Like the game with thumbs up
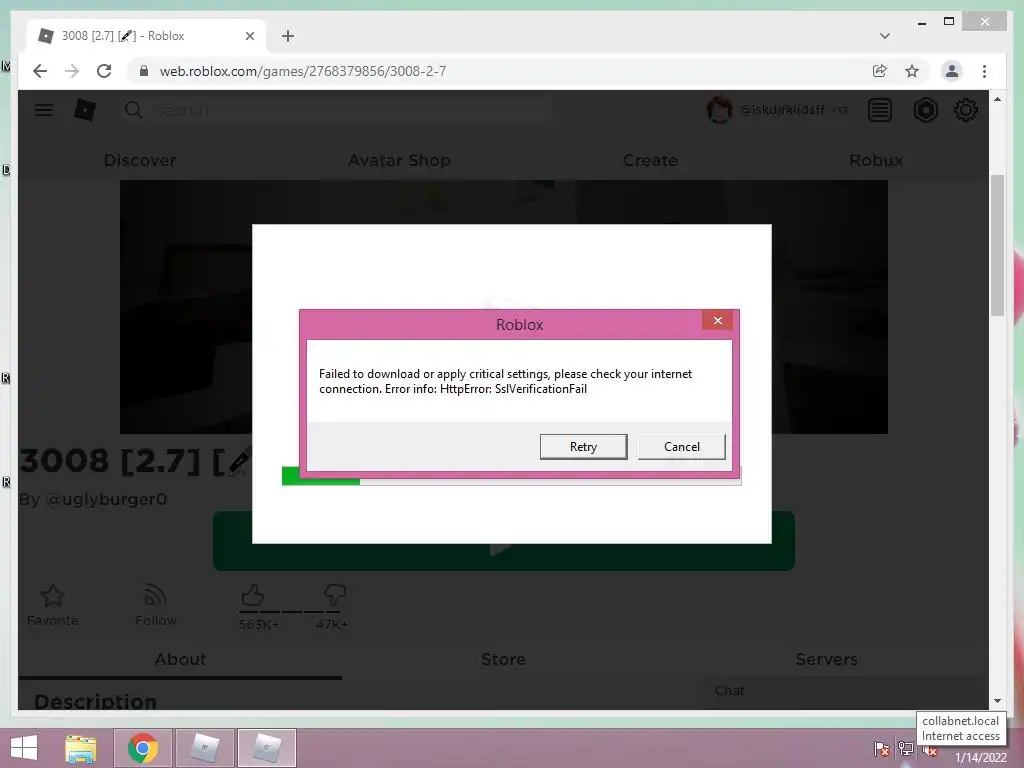1024x768 pixels. pyautogui.click(x=252, y=595)
